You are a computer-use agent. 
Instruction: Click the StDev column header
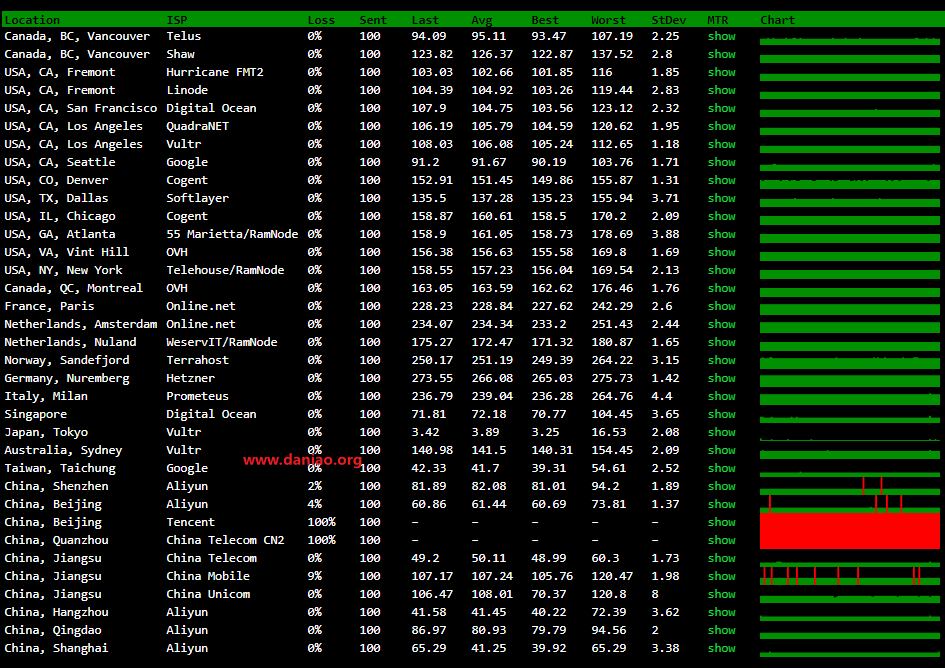click(x=668, y=20)
